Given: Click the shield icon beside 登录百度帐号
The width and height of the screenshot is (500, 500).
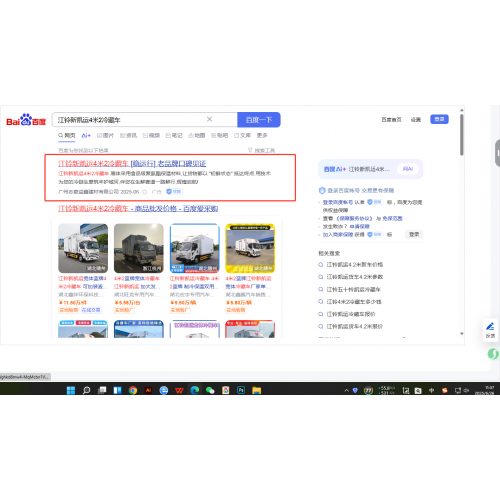Looking at the screenshot, I should coord(322,190).
